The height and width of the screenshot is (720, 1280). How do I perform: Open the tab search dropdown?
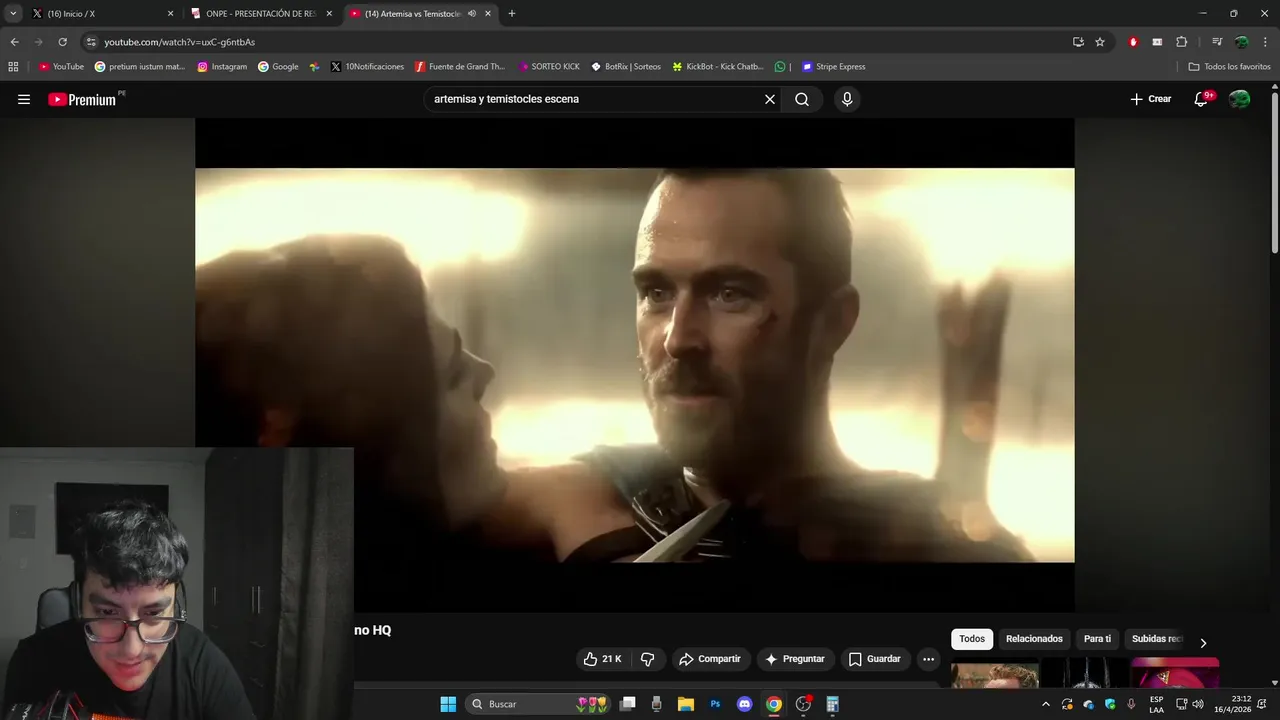pos(13,14)
